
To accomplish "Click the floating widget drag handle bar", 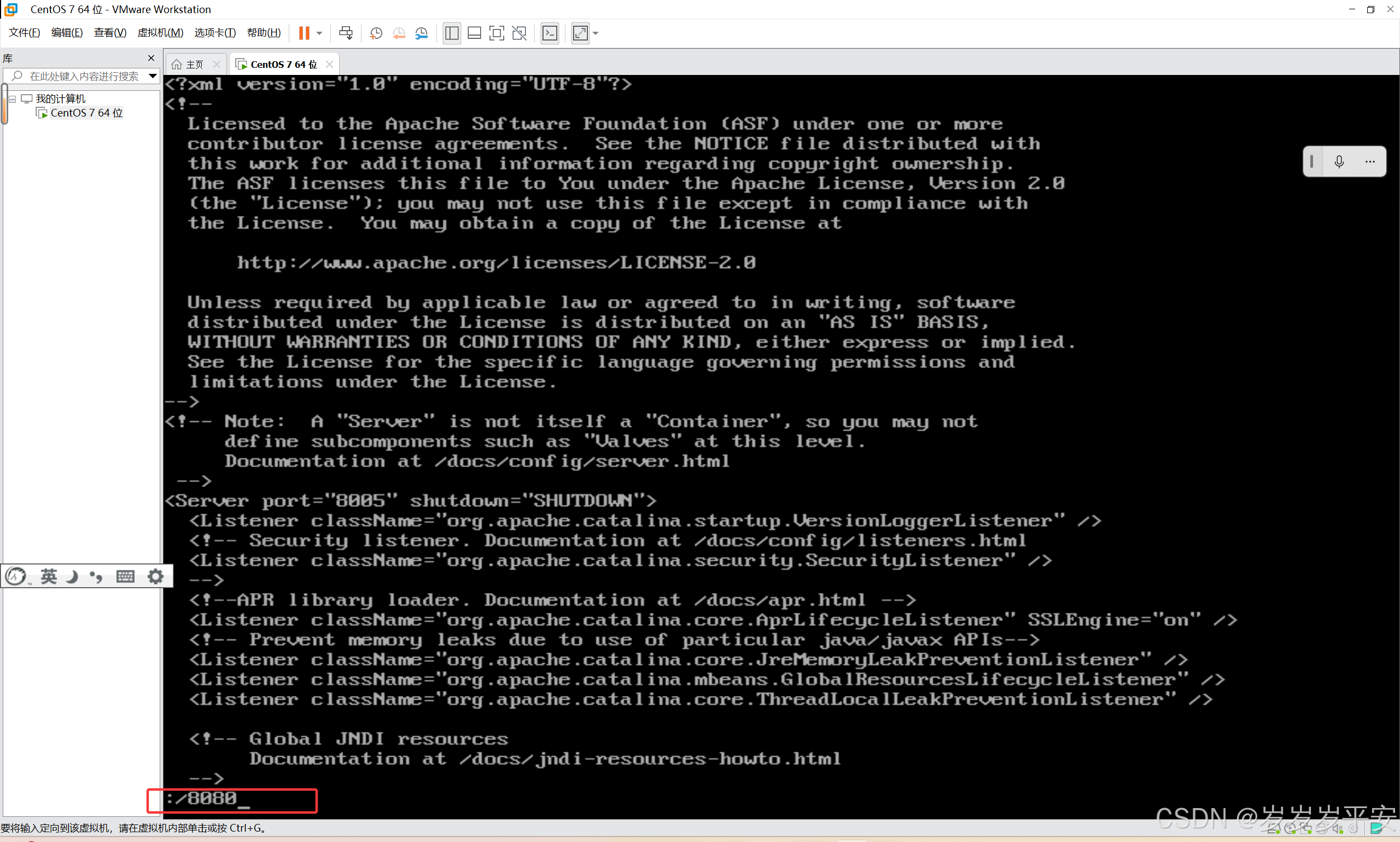I will point(1311,162).
